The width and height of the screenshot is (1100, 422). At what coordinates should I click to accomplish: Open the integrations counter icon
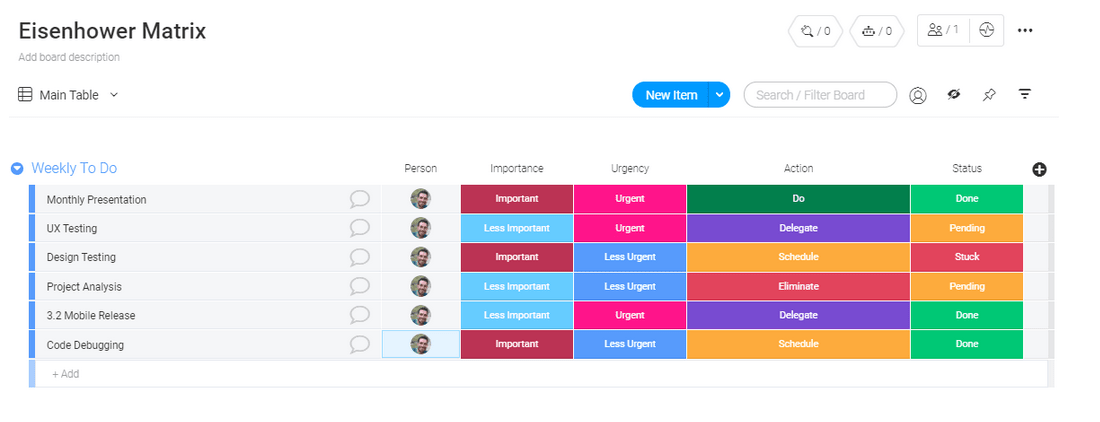[x=815, y=31]
